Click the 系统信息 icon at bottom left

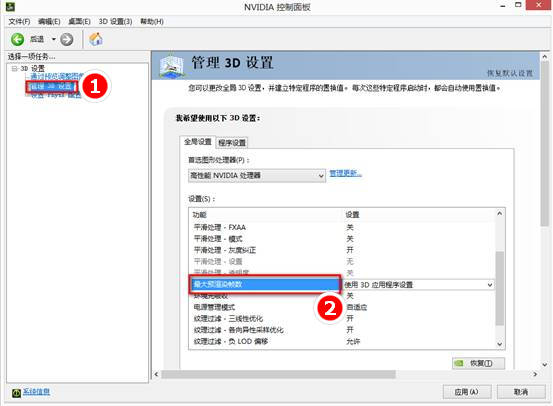(16, 393)
